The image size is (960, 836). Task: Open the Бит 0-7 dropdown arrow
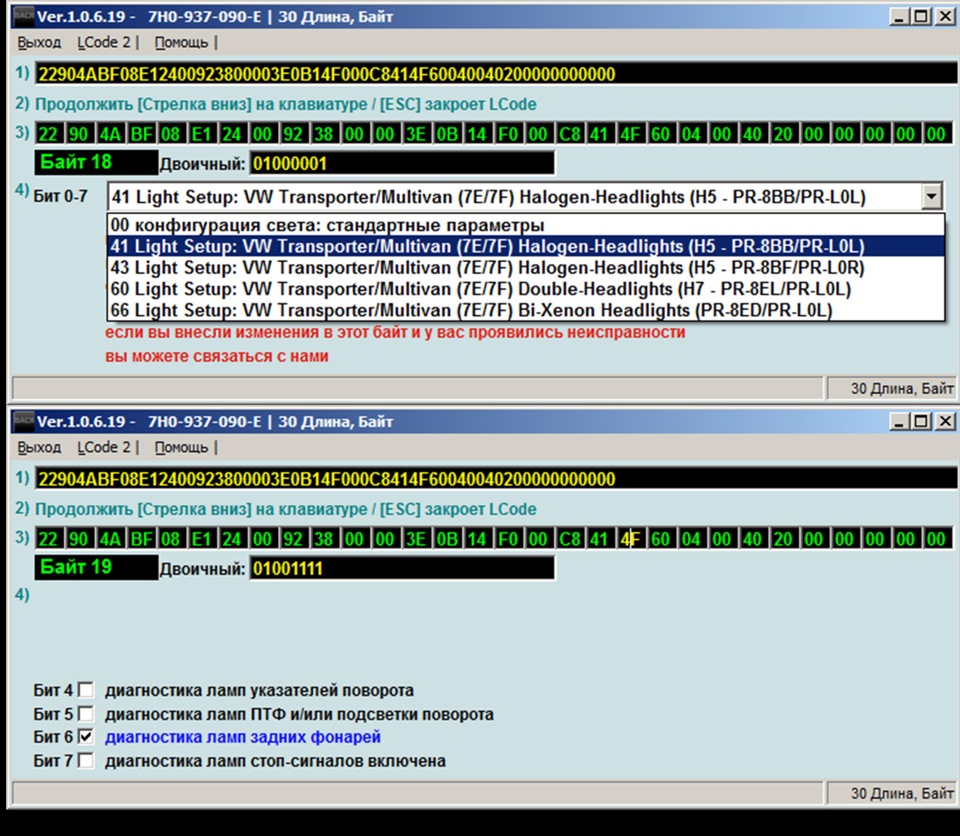931,197
